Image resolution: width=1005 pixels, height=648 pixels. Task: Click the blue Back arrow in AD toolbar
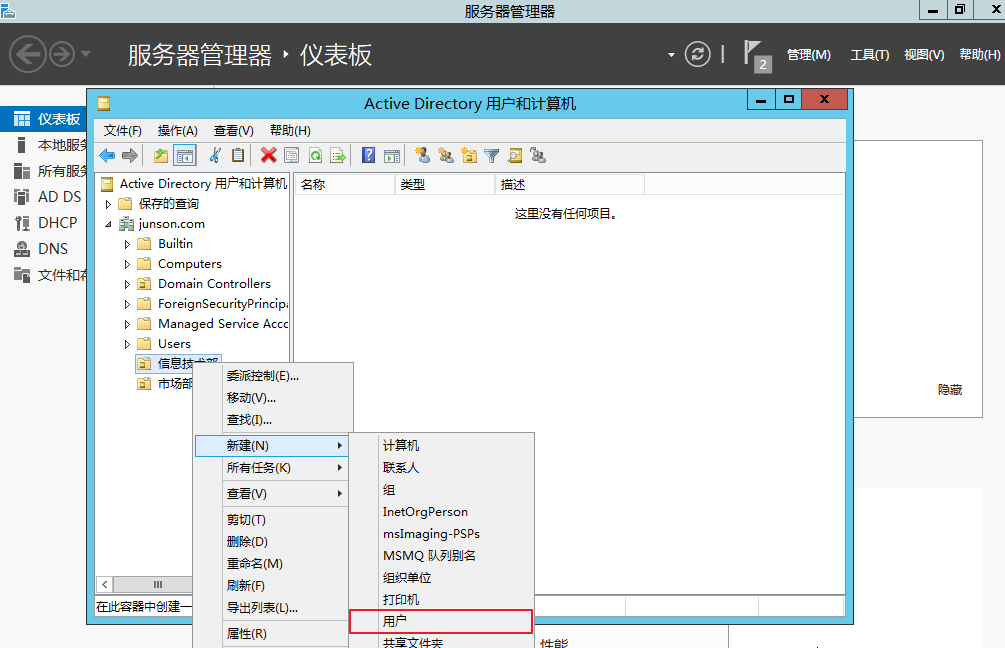107,155
